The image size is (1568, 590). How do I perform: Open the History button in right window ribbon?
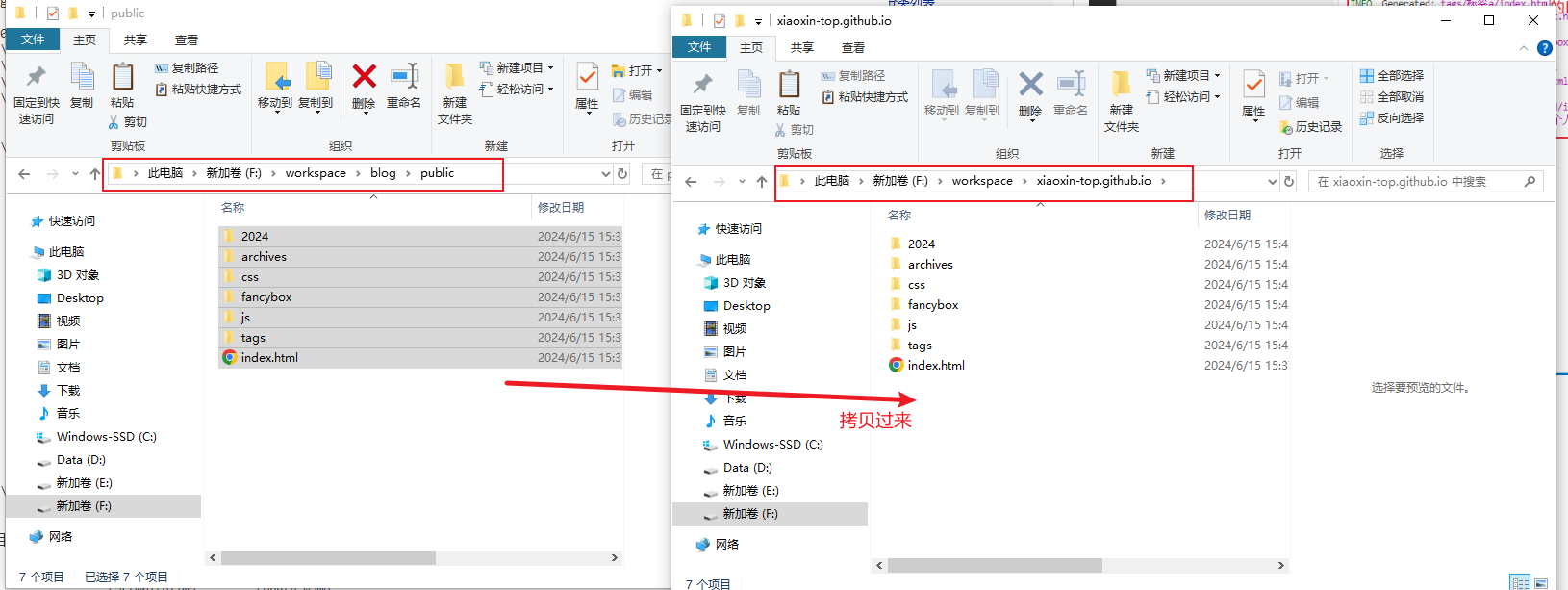pyautogui.click(x=1310, y=127)
